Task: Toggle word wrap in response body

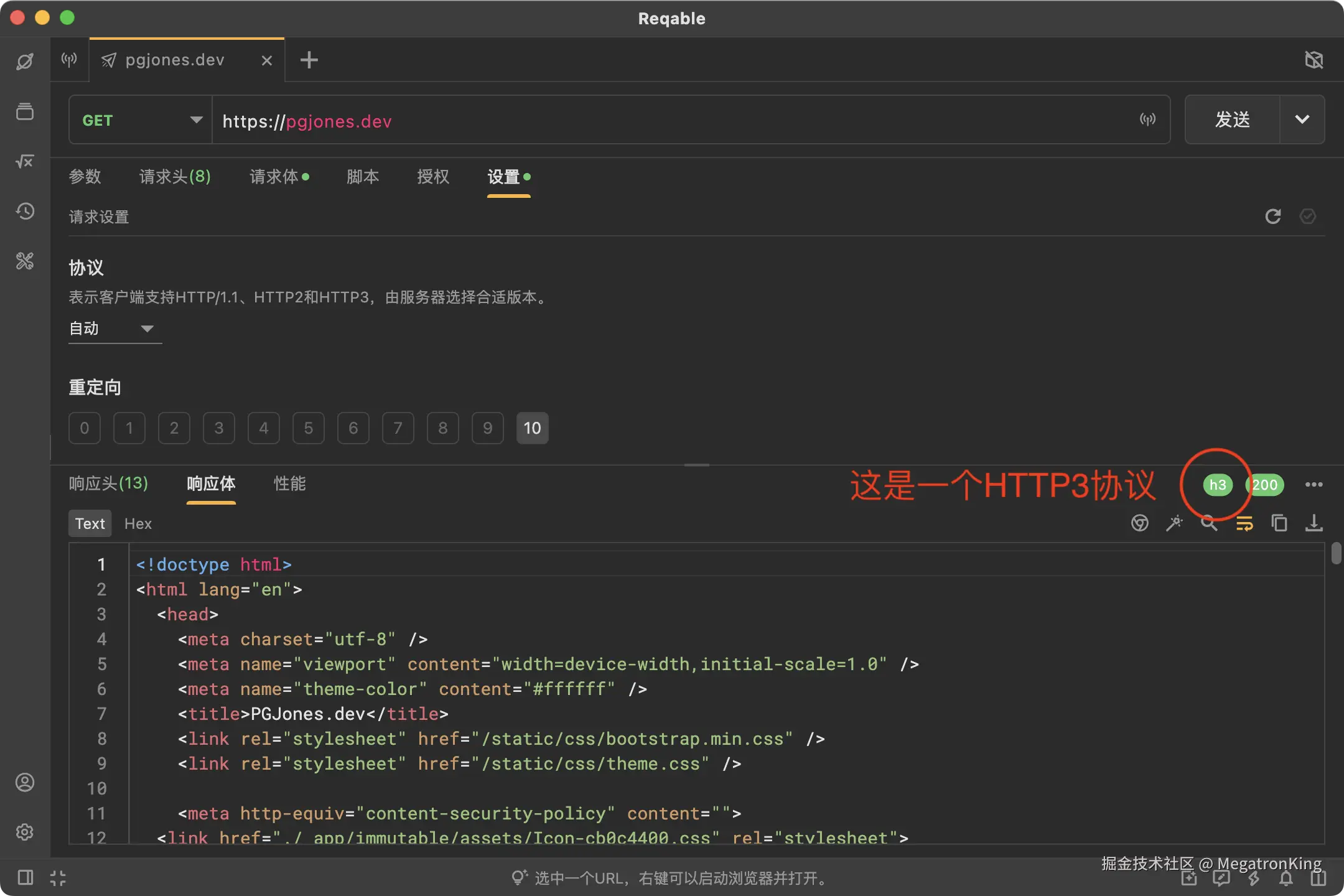Action: [1244, 523]
